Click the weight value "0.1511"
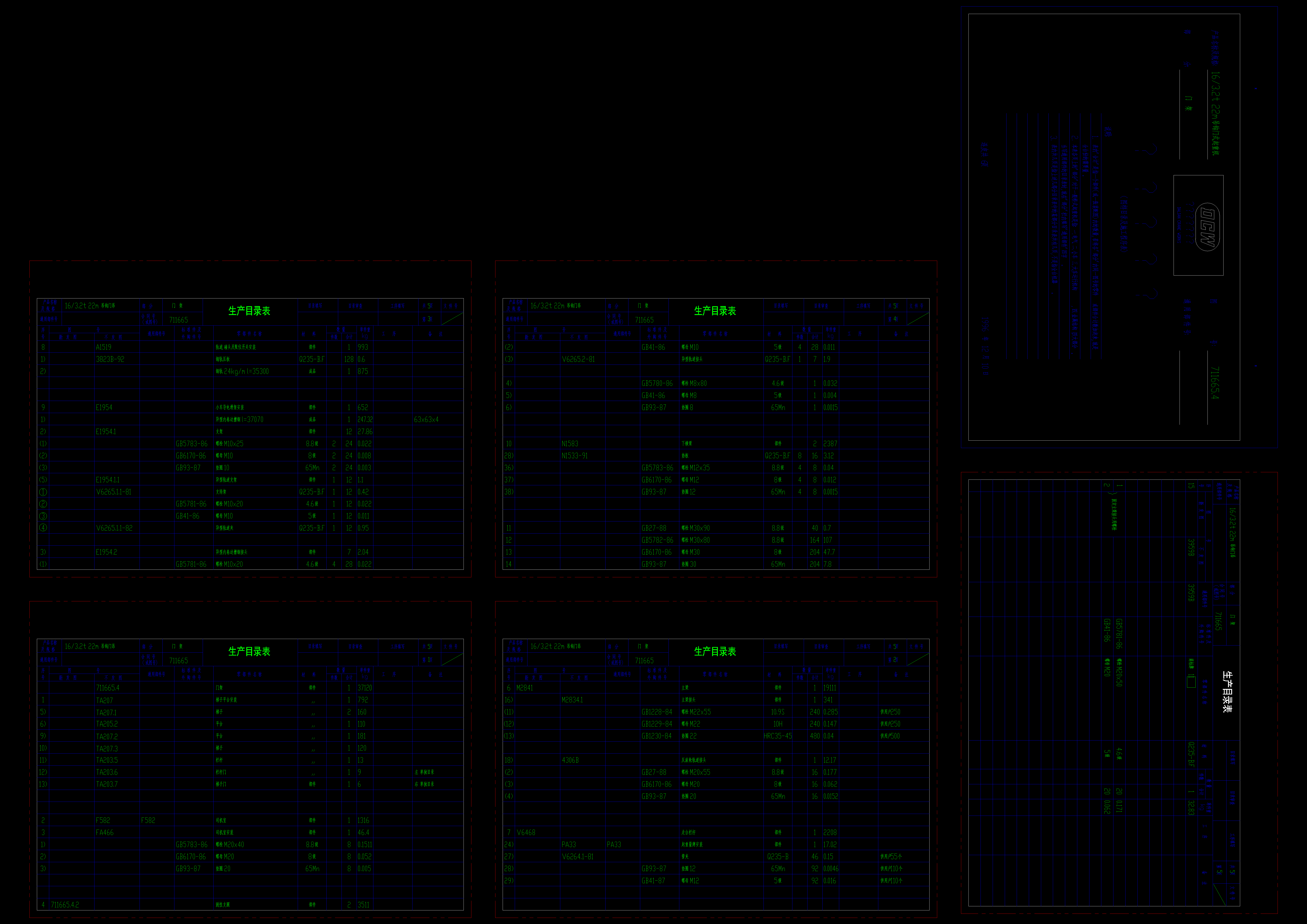The height and width of the screenshot is (924, 1307). [x=365, y=845]
